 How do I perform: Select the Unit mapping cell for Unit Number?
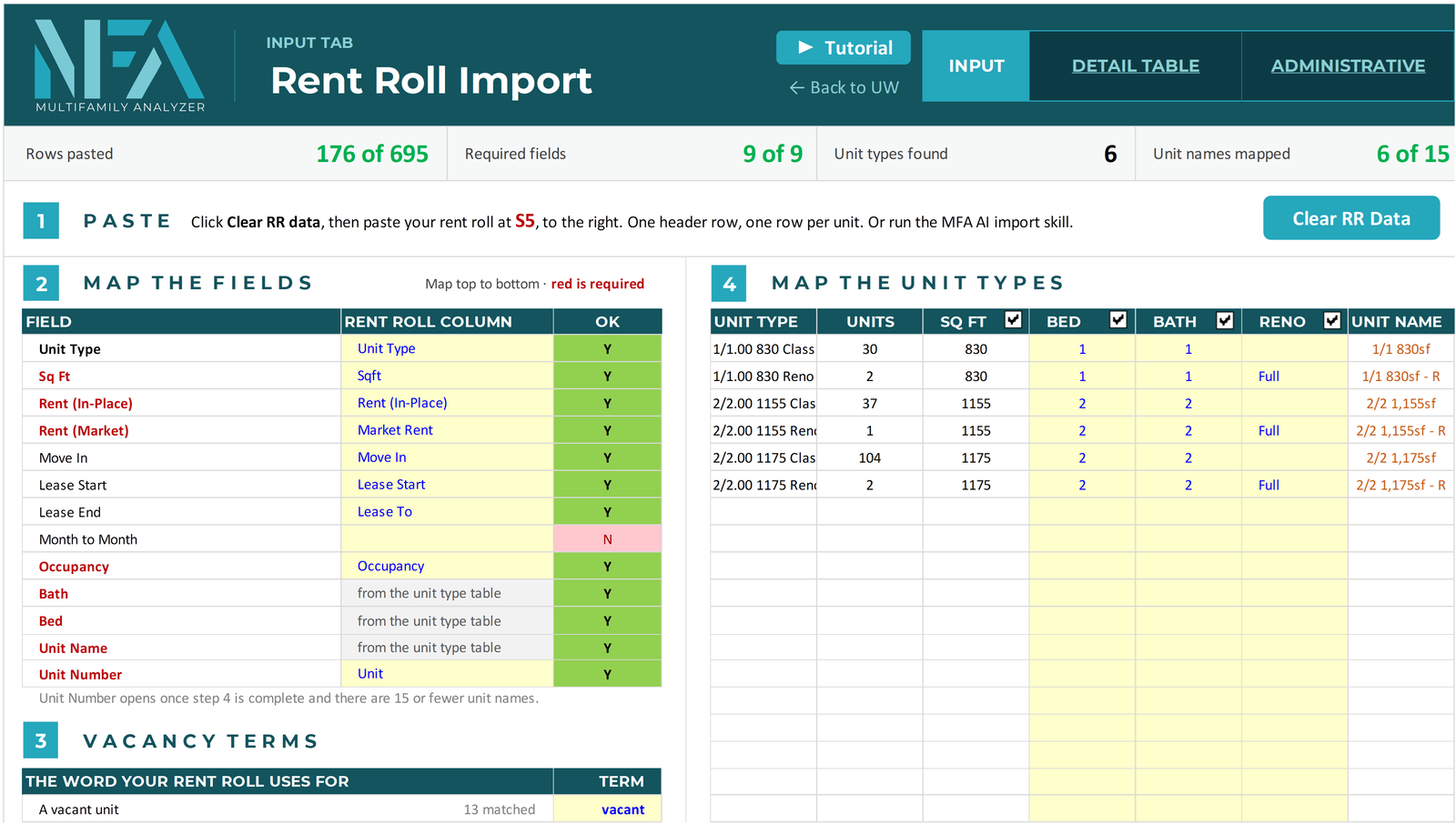coord(447,674)
